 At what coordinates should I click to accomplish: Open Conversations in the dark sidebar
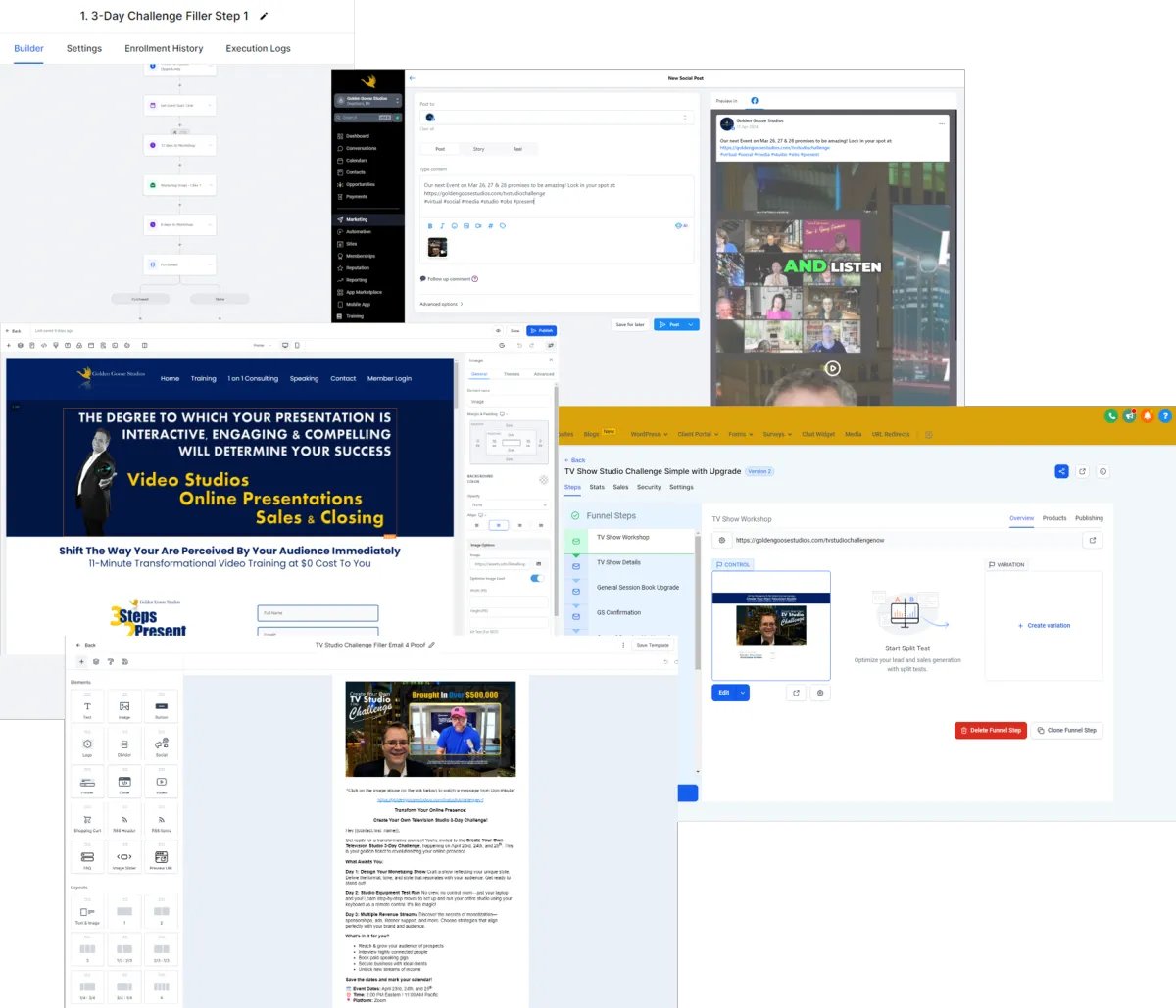click(x=361, y=148)
